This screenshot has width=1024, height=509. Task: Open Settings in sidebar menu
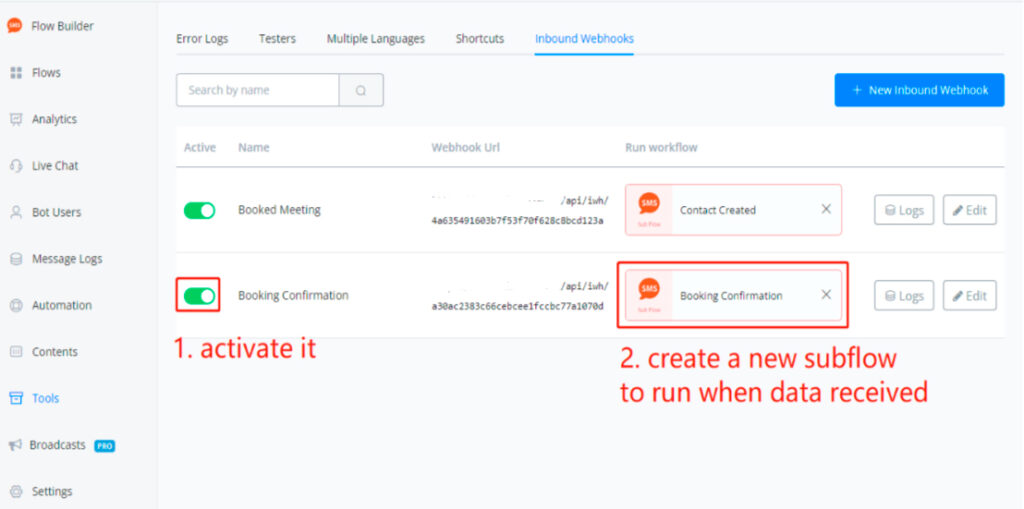coord(52,491)
